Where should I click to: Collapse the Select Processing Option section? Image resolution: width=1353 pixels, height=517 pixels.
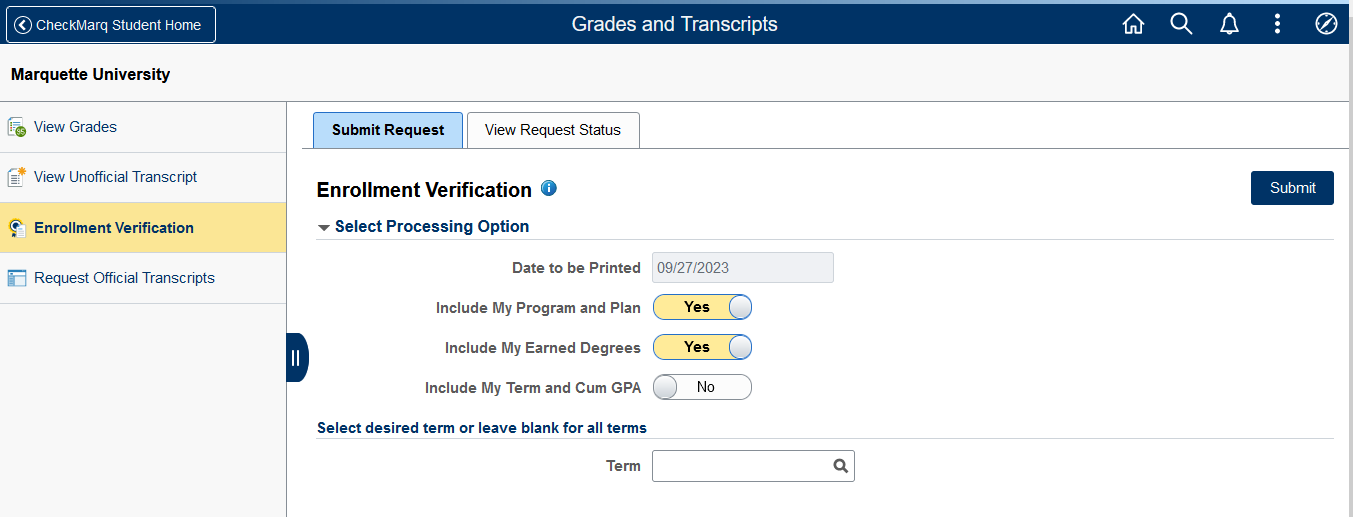pos(324,227)
